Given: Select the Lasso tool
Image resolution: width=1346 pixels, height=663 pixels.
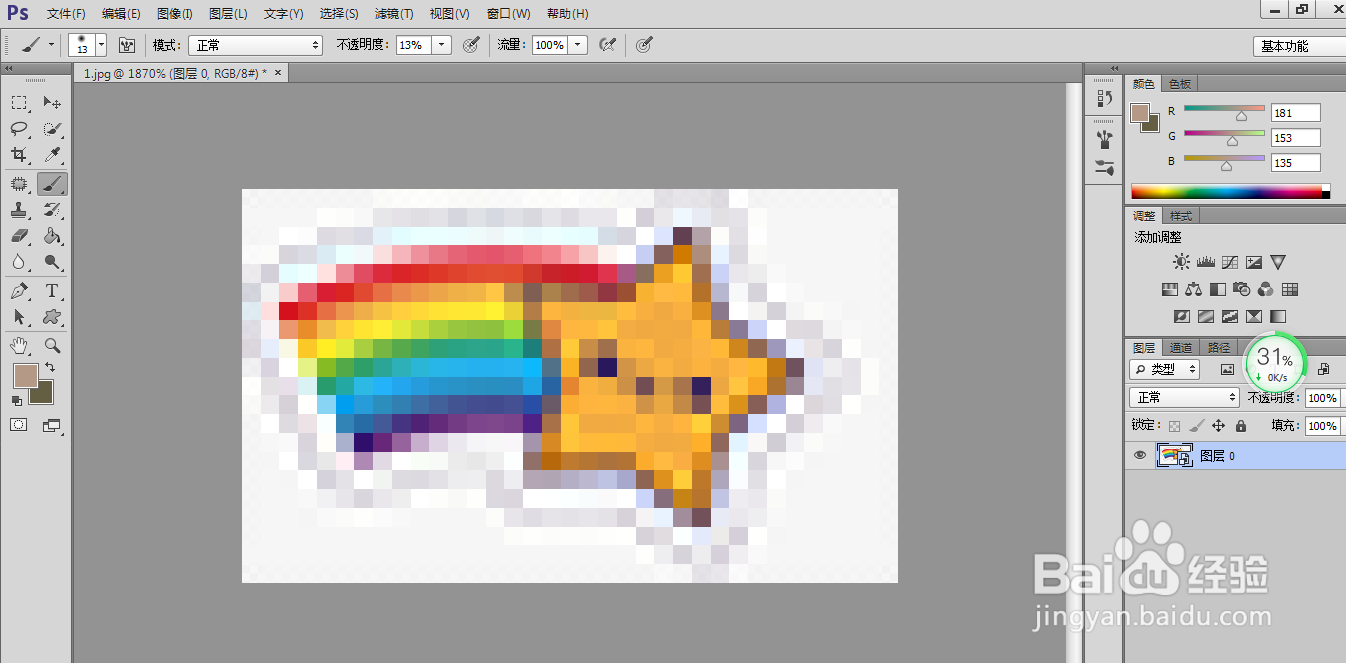Looking at the screenshot, I should pos(19,129).
